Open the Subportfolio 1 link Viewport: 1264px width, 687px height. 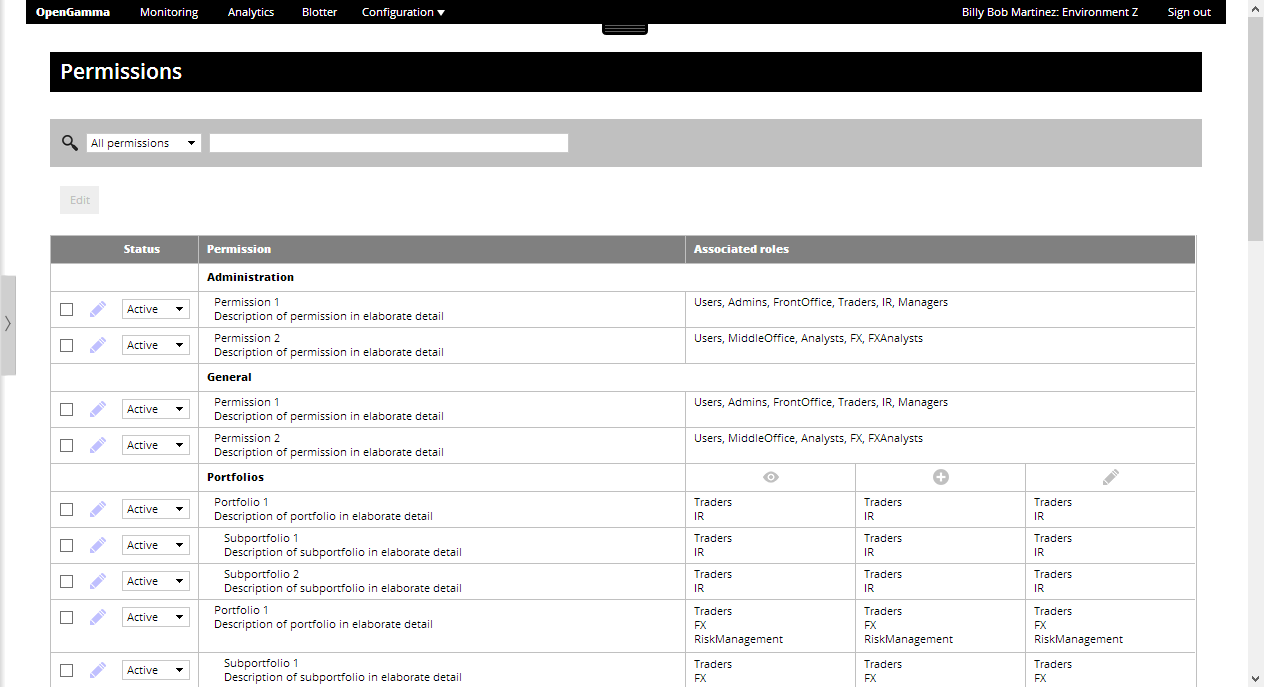[x=261, y=537]
